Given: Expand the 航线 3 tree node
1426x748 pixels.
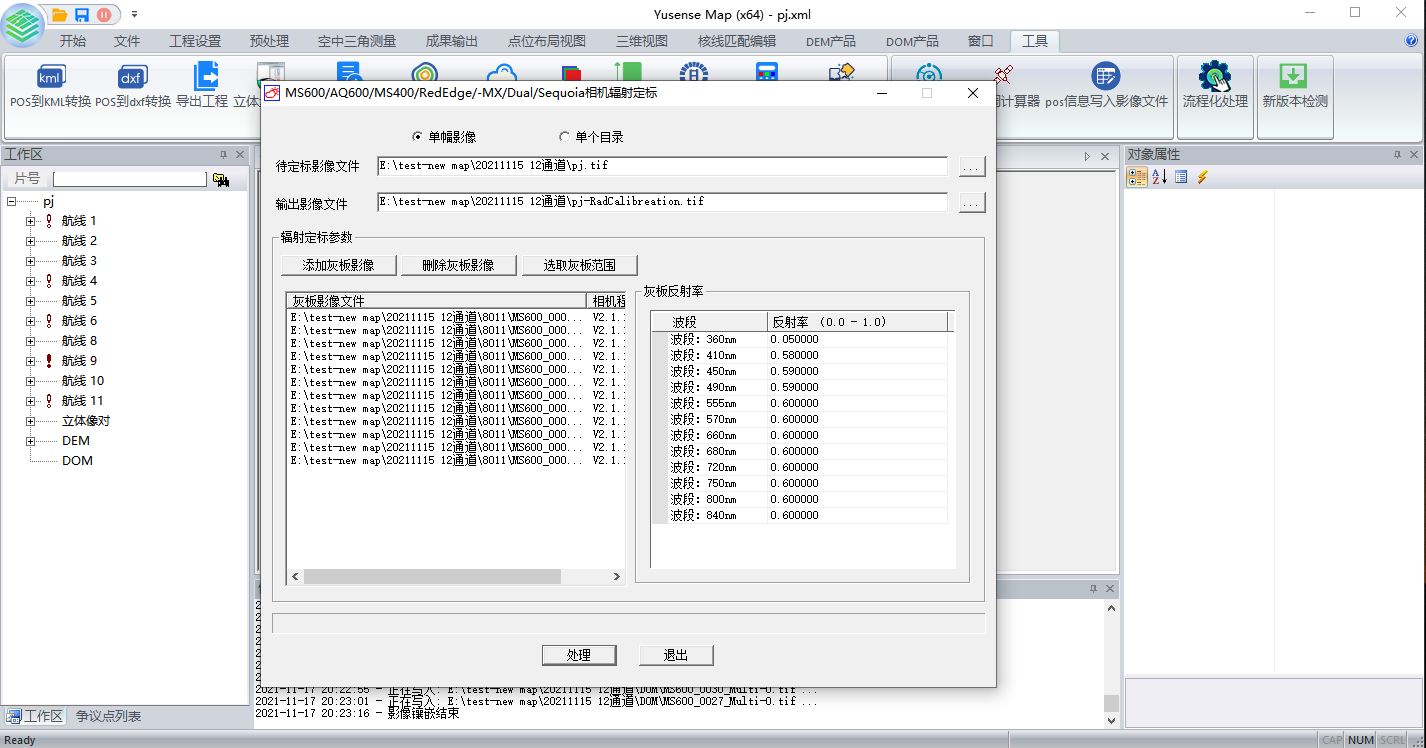Looking at the screenshot, I should (30, 261).
